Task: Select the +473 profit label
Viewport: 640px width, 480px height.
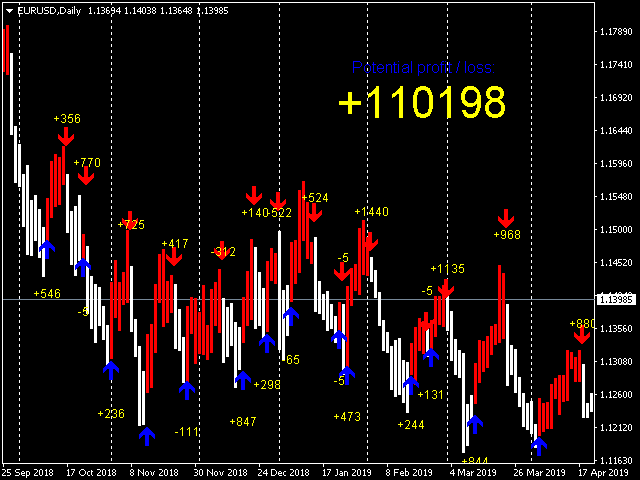Action: [347, 417]
